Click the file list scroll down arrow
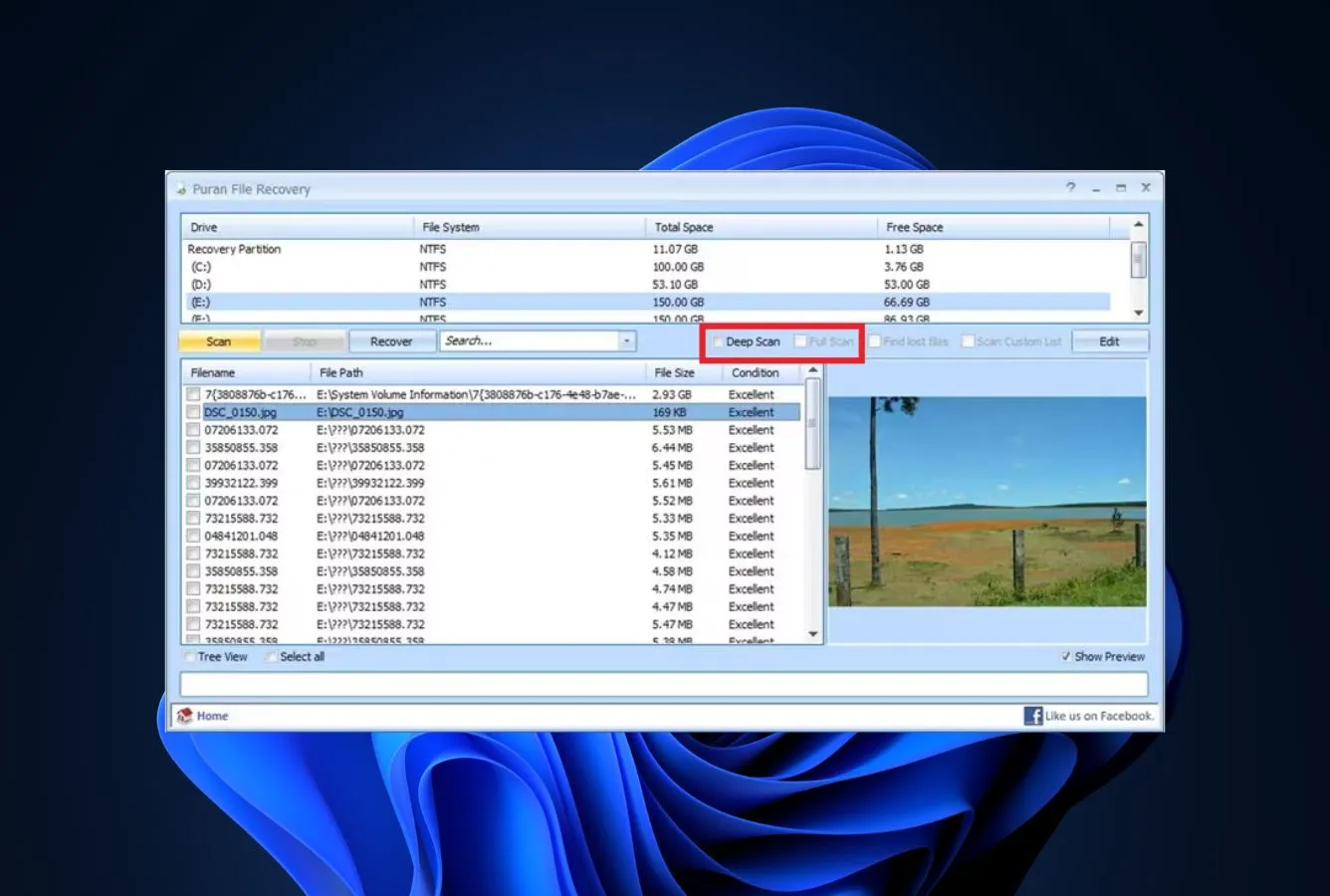1330x896 pixels. [812, 634]
